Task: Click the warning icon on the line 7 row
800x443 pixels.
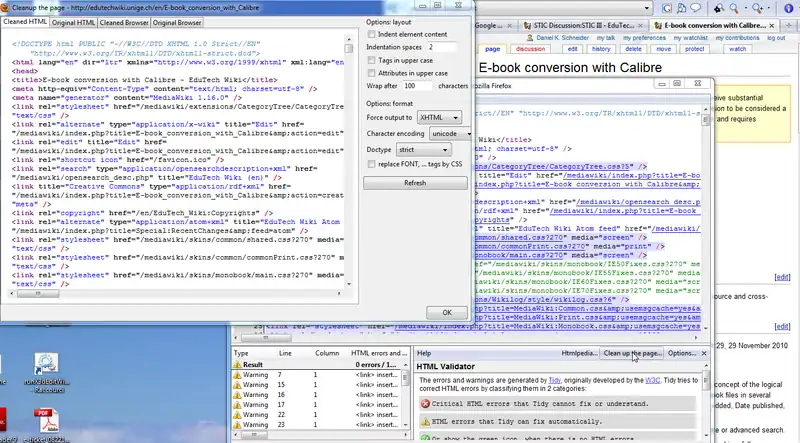Action: 237,374
